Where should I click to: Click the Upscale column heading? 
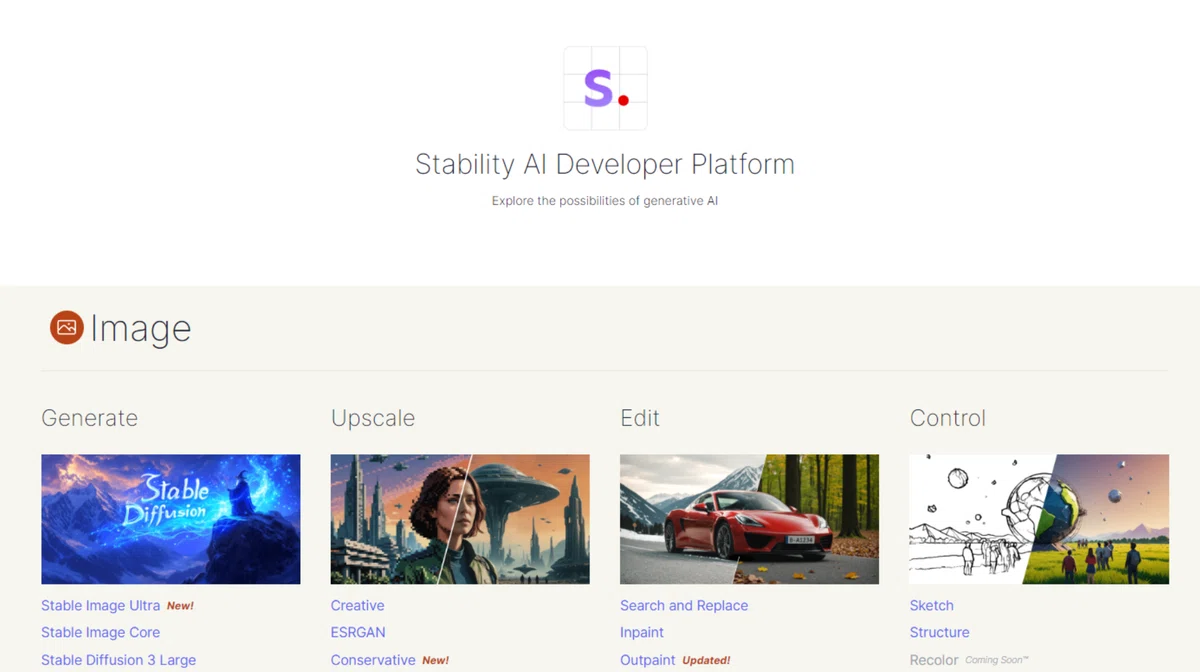[373, 418]
